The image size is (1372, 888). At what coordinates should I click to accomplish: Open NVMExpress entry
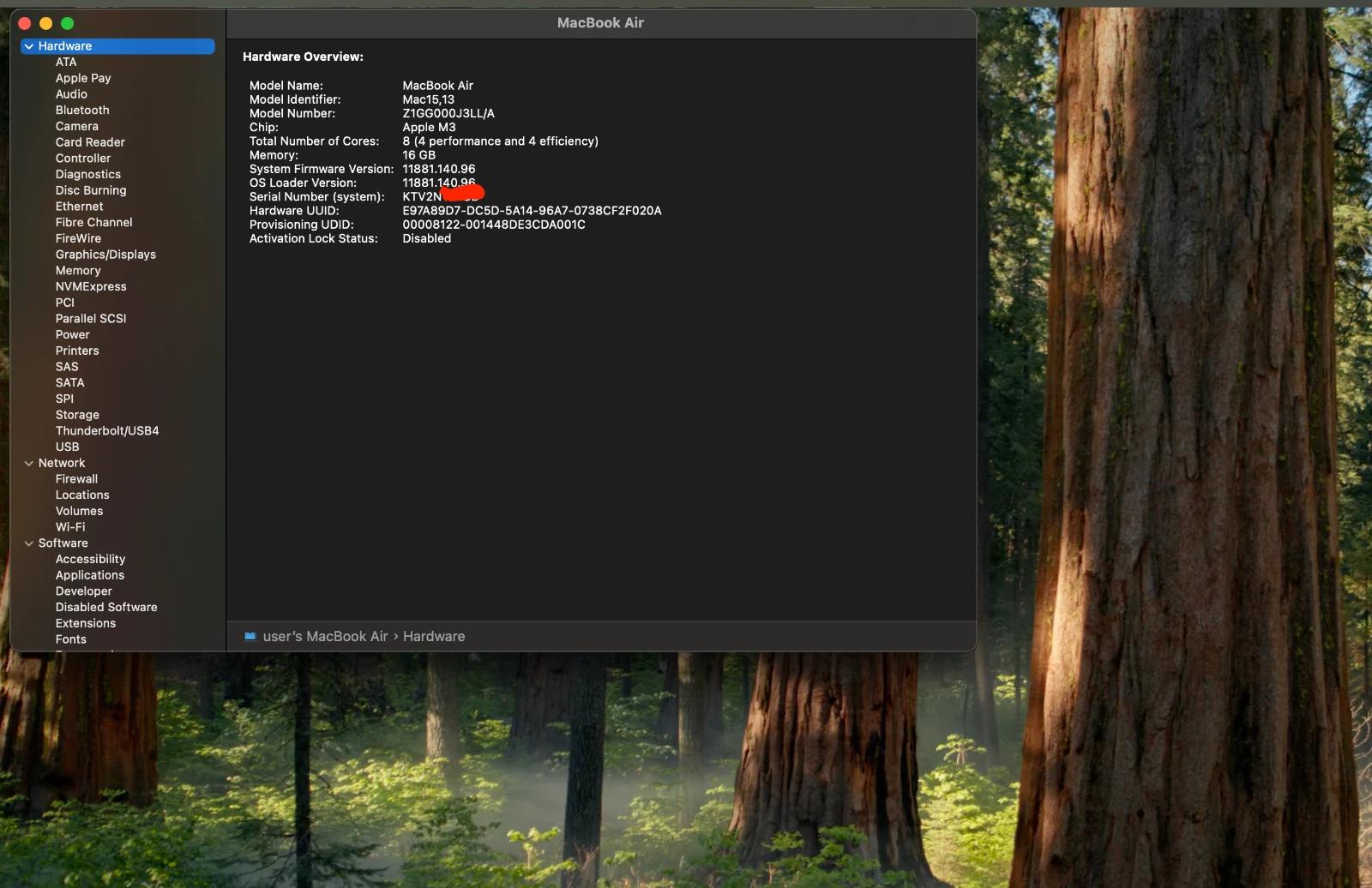[91, 286]
